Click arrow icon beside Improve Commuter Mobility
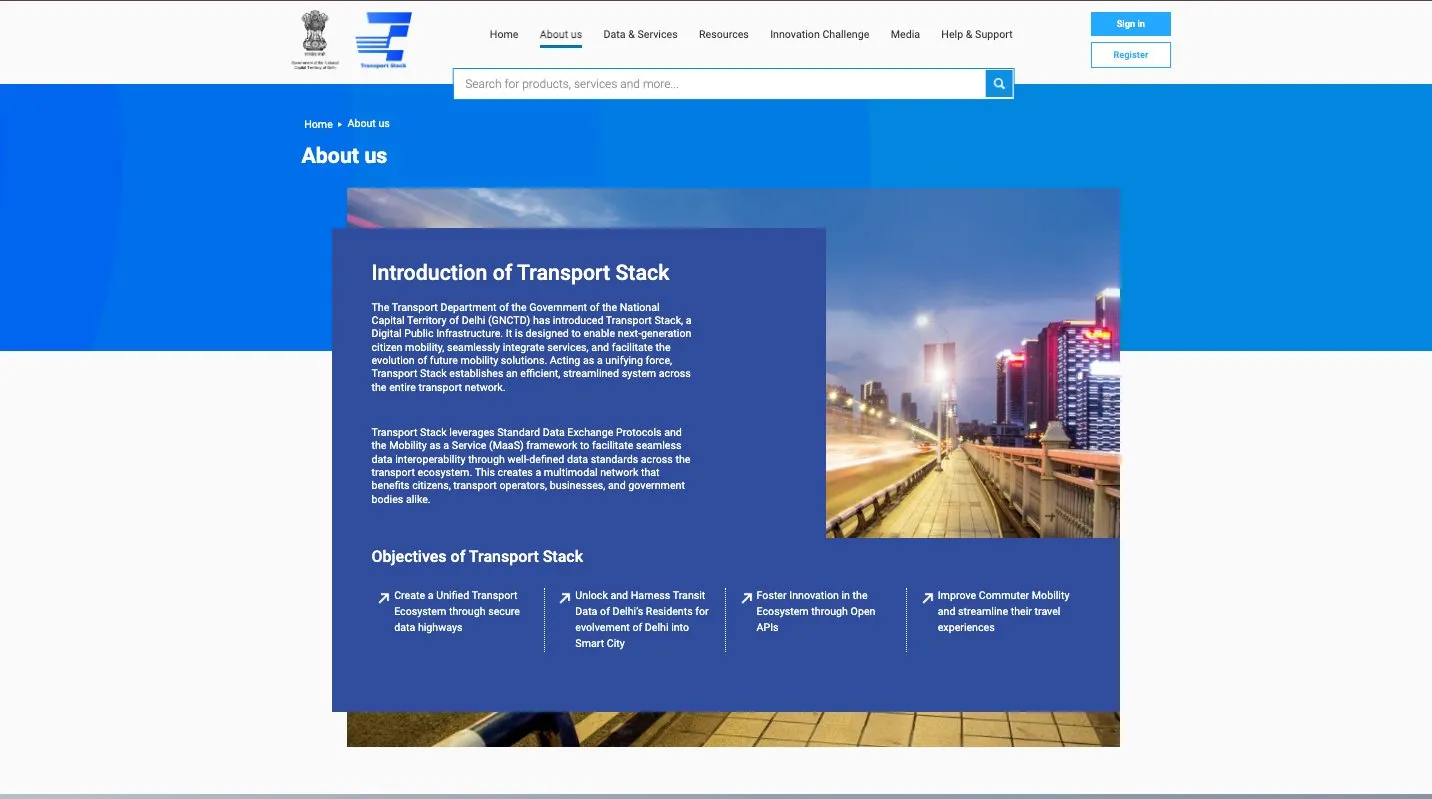The height and width of the screenshot is (799, 1432). [x=927, y=598]
